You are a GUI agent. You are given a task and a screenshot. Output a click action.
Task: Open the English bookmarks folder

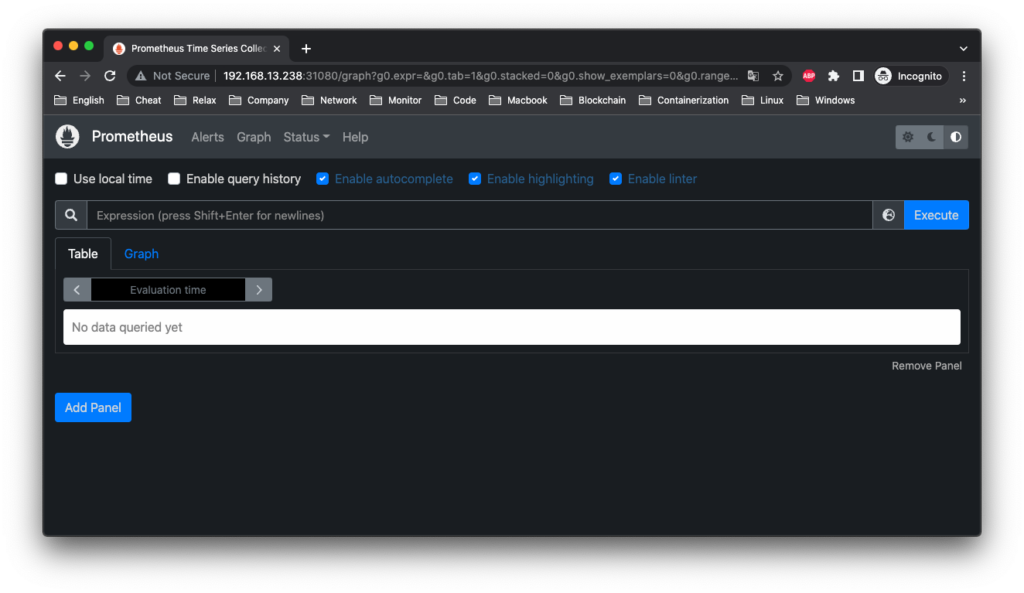79,100
